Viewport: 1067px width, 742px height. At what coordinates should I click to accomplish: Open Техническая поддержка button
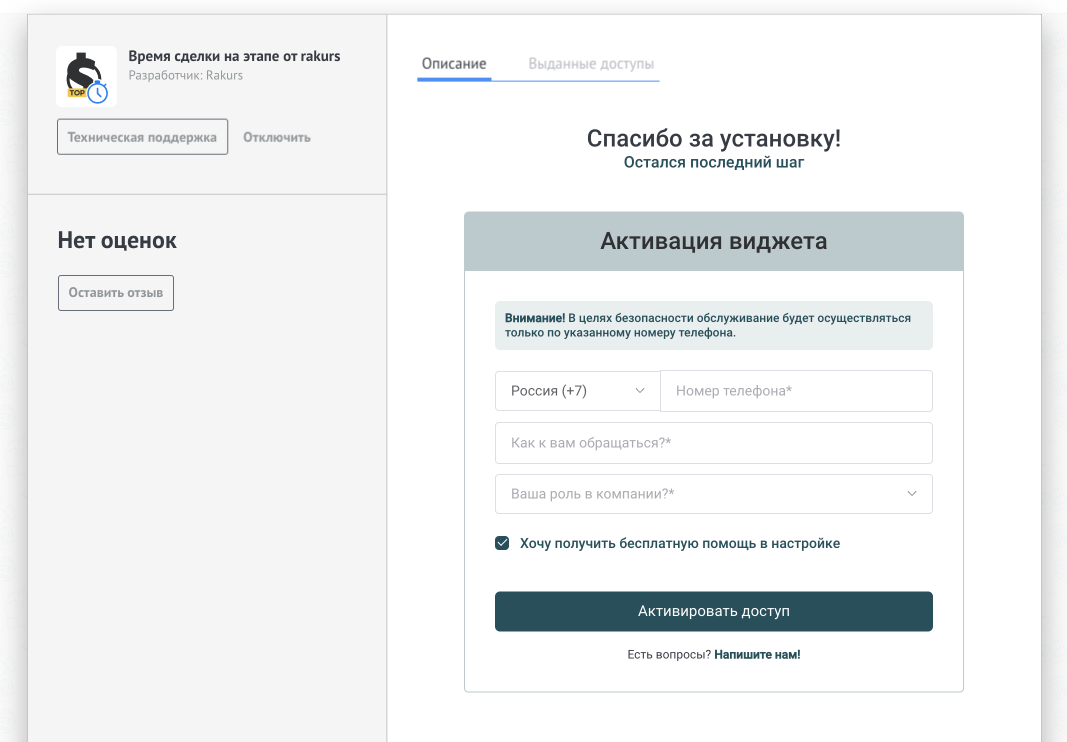pos(142,137)
